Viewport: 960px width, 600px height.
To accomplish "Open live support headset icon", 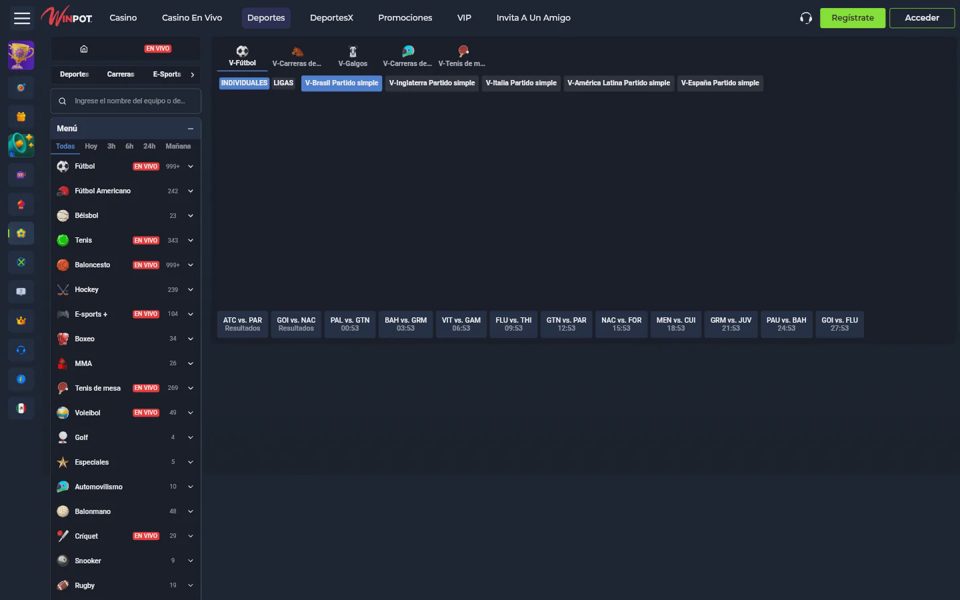I will point(806,18).
